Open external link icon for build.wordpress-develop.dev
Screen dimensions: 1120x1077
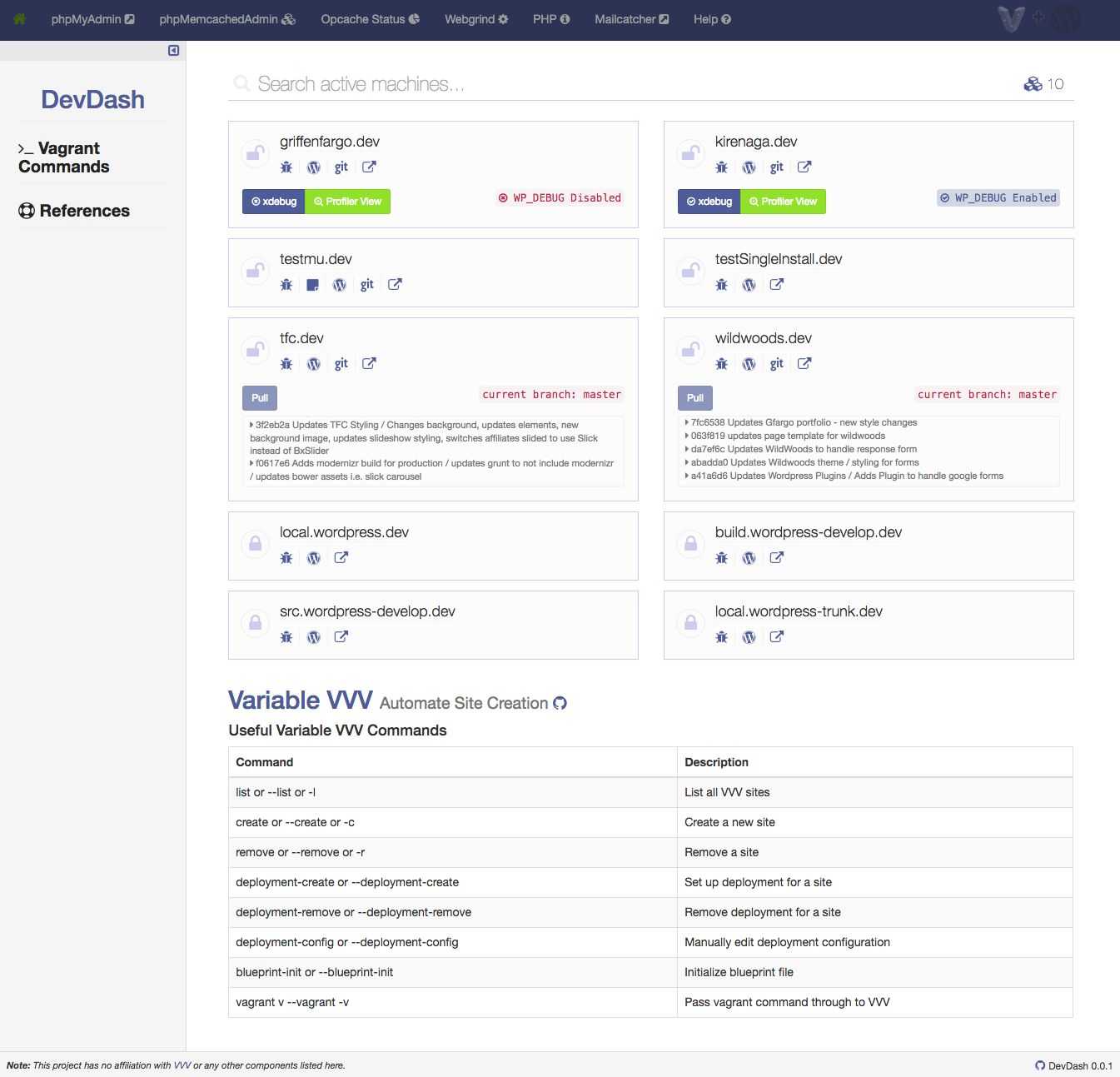(777, 557)
